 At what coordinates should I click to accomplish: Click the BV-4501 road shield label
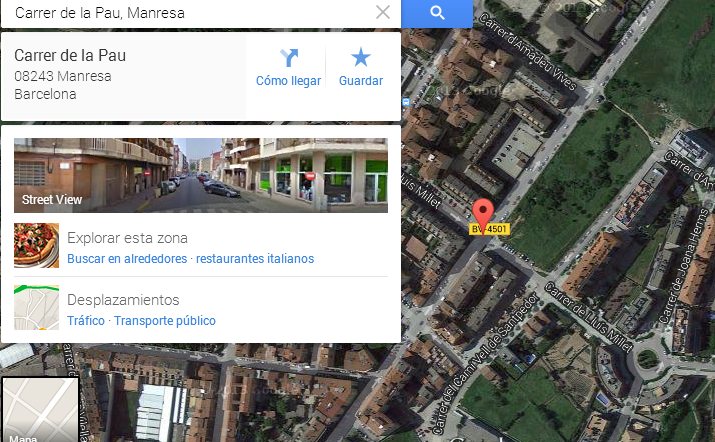[x=489, y=229]
